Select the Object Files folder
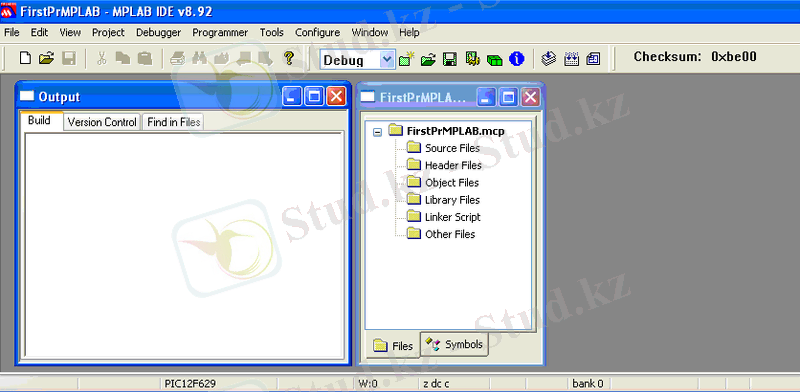Viewport: 800px width, 392px height. tap(452, 183)
